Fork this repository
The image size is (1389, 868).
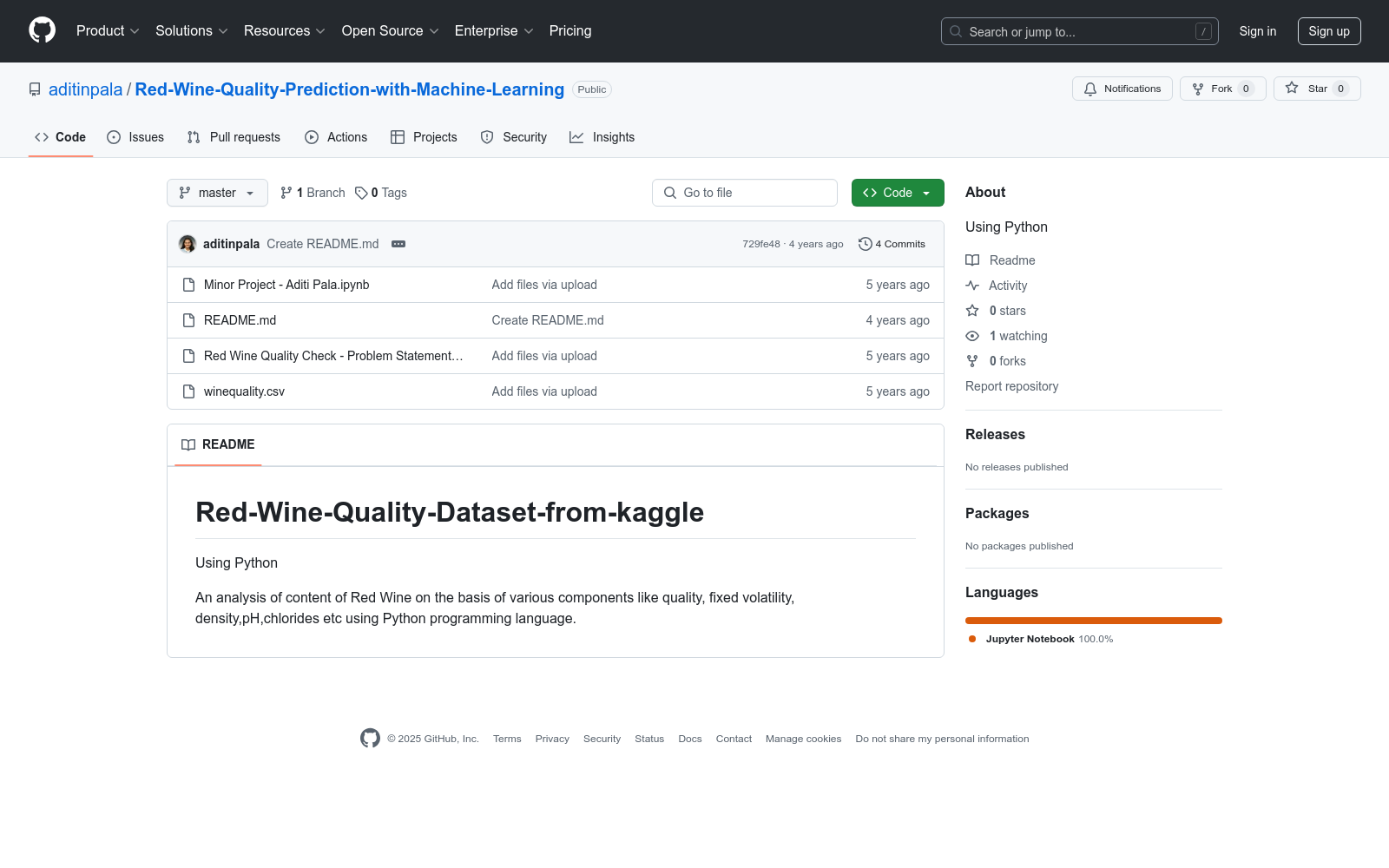[x=1223, y=89]
